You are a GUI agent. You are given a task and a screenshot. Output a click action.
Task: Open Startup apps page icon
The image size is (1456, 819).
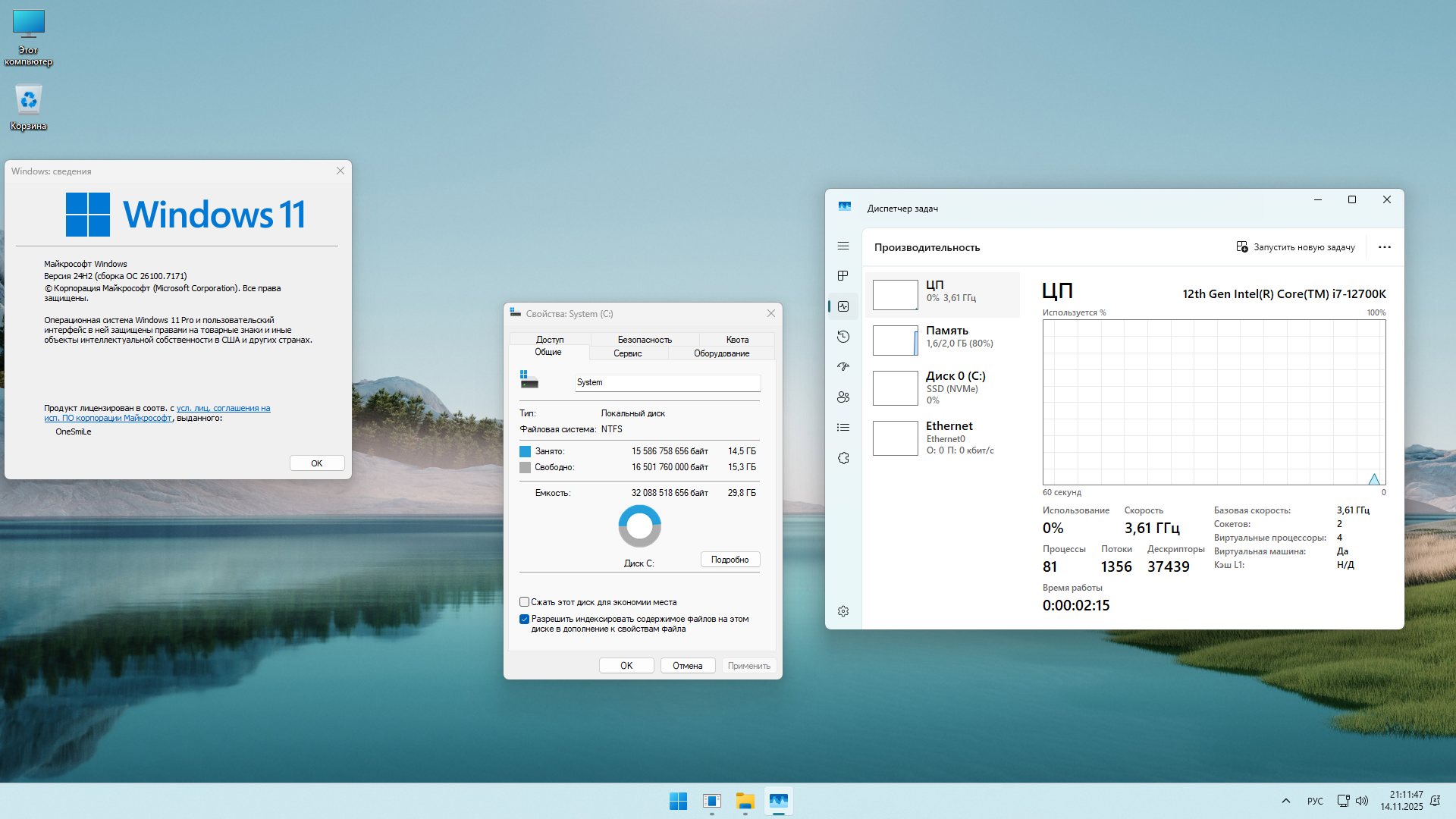click(843, 367)
